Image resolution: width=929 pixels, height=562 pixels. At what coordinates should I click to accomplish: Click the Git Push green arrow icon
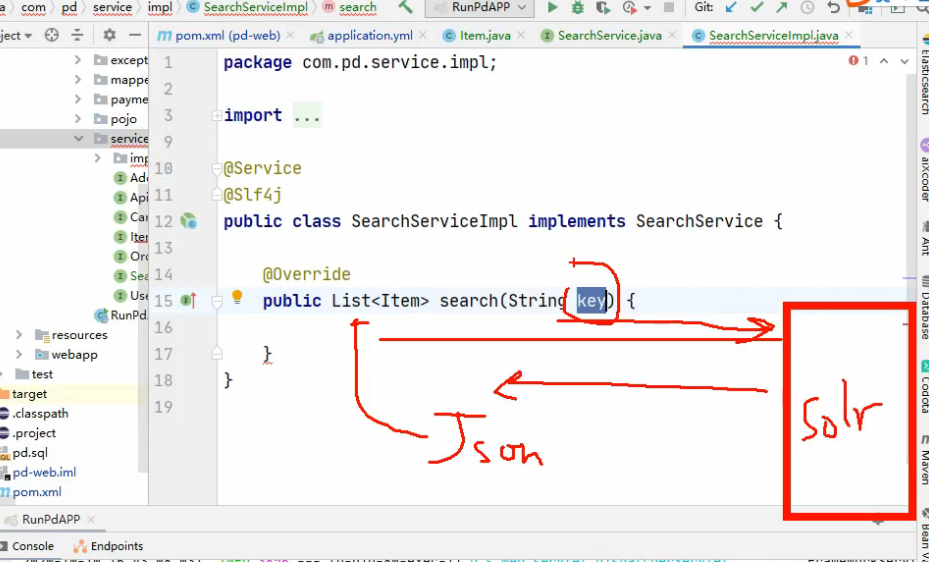(x=781, y=8)
